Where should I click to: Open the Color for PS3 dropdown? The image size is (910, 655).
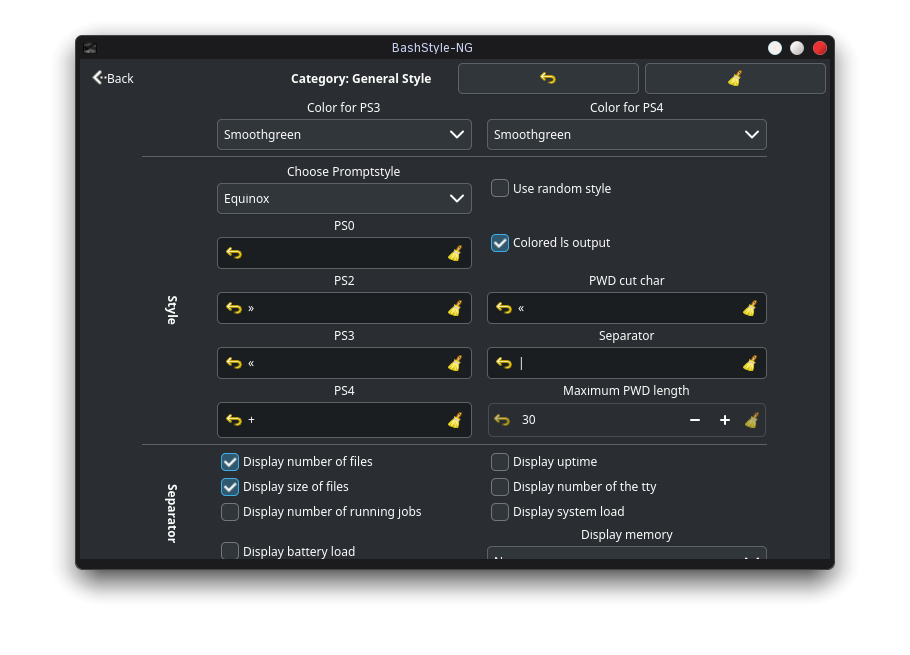(344, 135)
